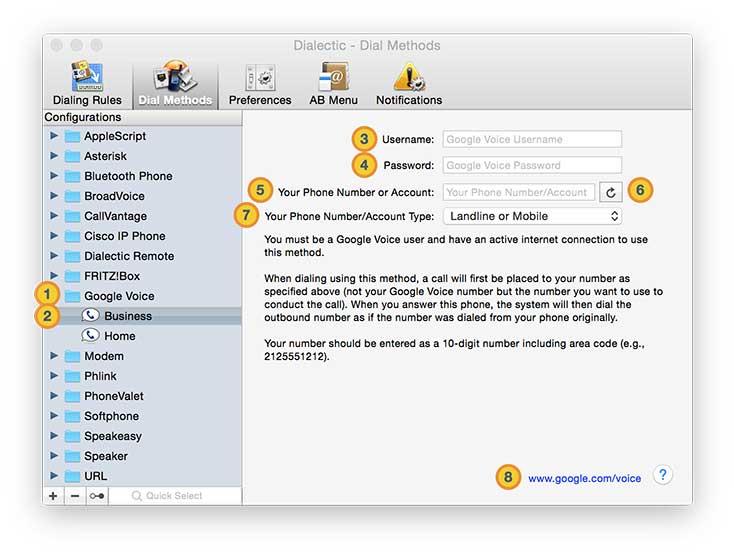Remove the configuration with the minus button

(x=75, y=496)
